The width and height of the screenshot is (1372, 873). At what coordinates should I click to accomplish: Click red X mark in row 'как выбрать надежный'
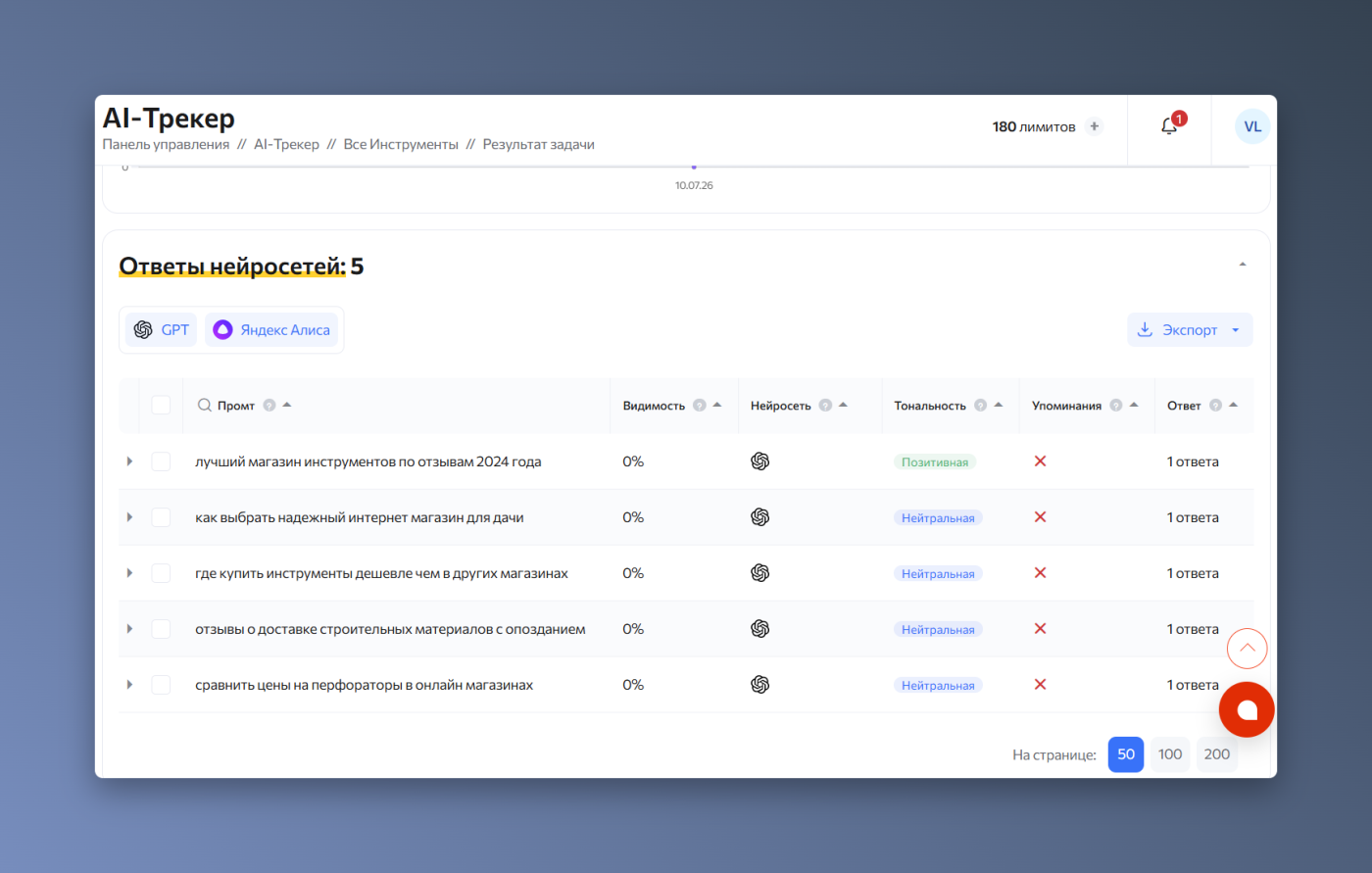[x=1041, y=517]
